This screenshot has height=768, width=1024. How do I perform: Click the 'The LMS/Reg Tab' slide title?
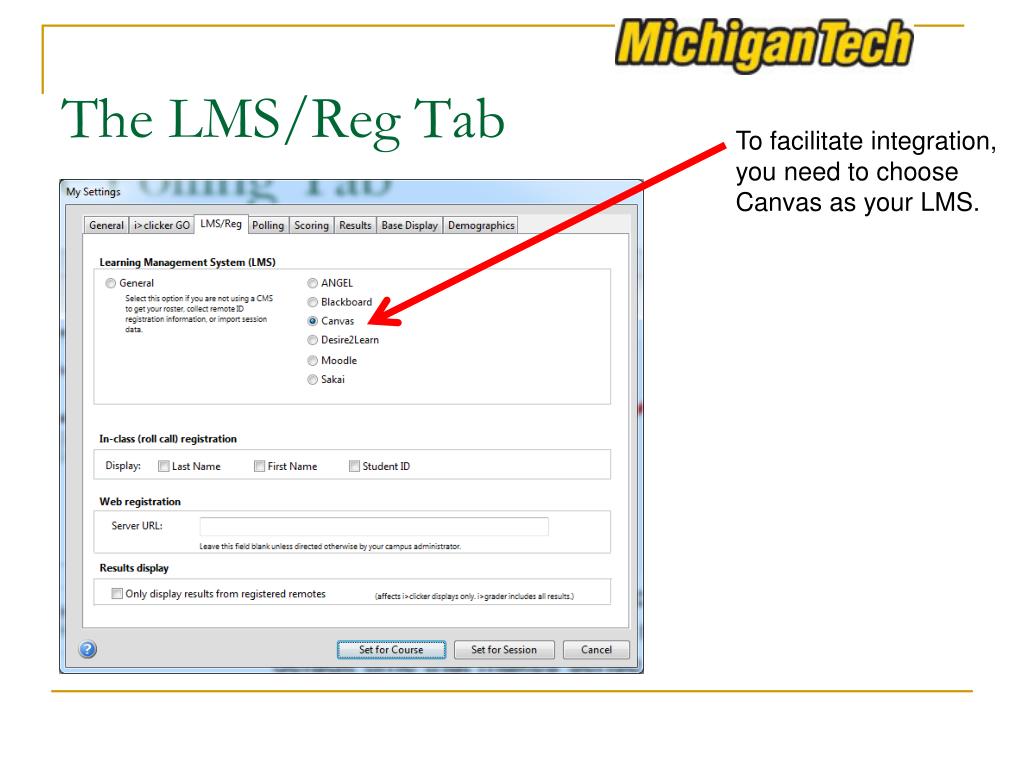tap(283, 121)
